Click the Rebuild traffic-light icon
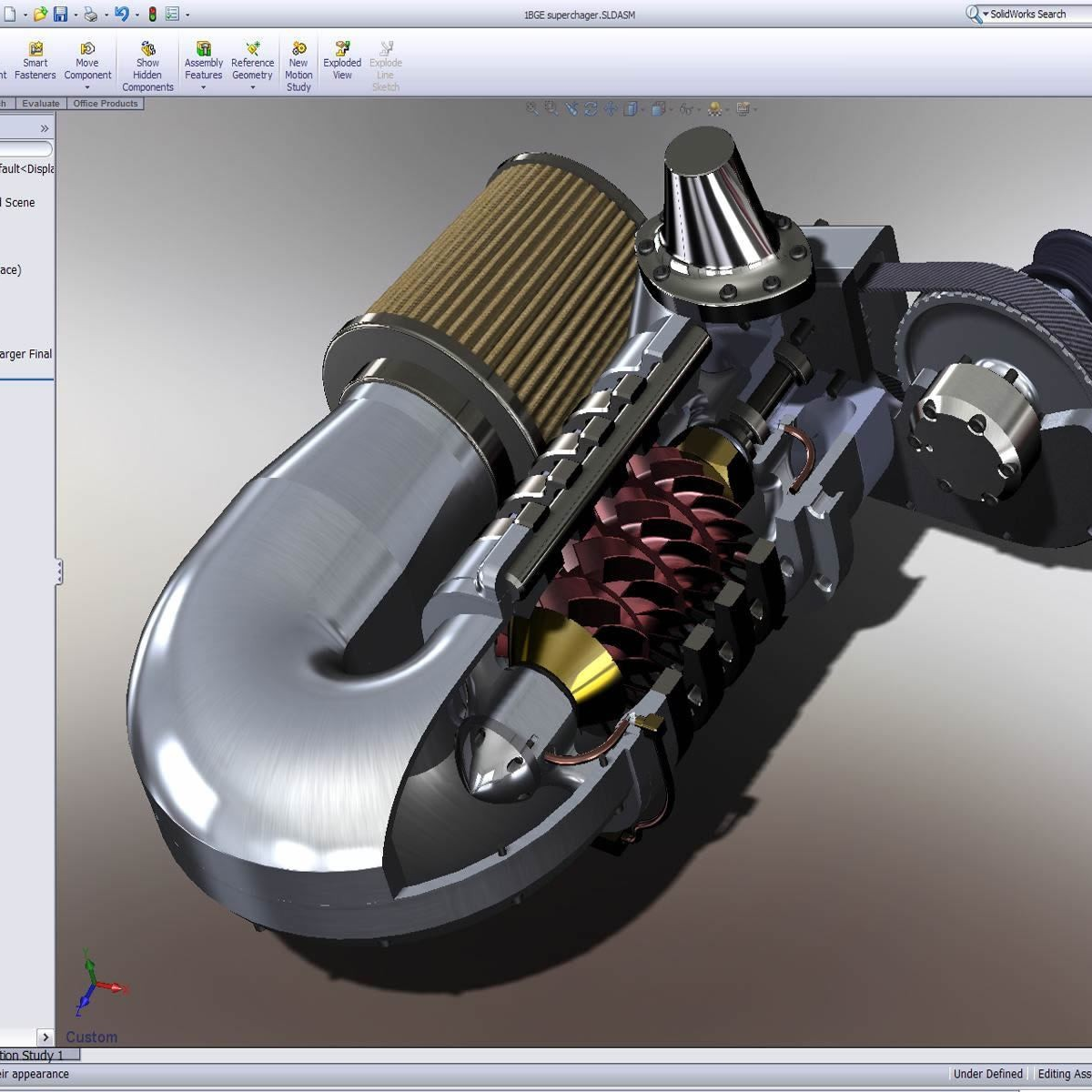Image resolution: width=1092 pixels, height=1092 pixels. 152,14
